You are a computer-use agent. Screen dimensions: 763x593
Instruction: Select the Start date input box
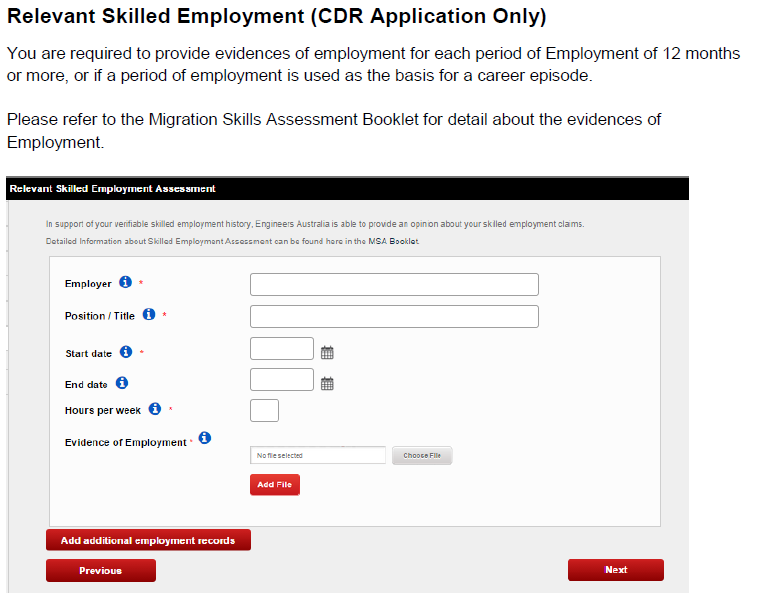(282, 349)
